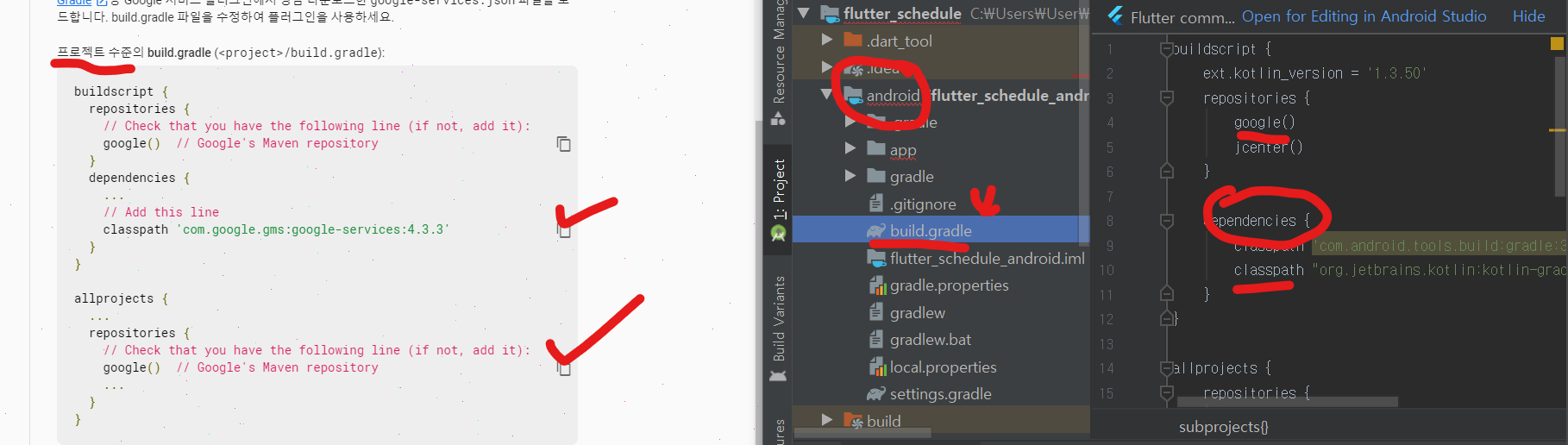Select the gradlew.bat file icon
This screenshot has width=1568, height=445.
[876, 339]
